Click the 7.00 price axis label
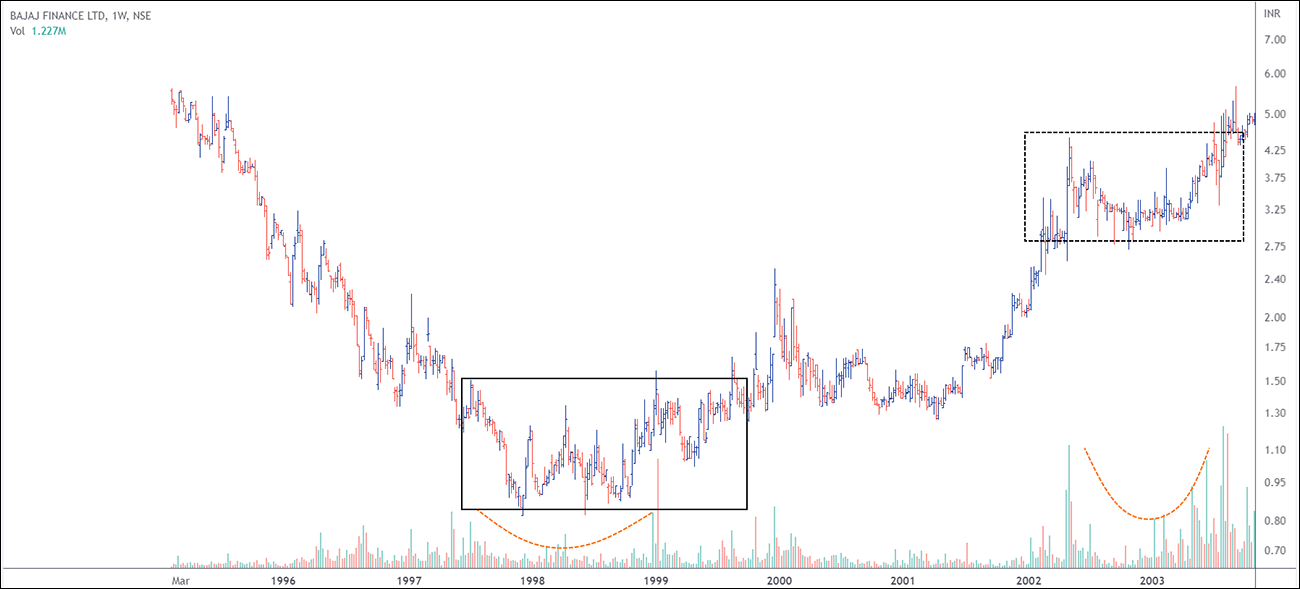 (1274, 40)
